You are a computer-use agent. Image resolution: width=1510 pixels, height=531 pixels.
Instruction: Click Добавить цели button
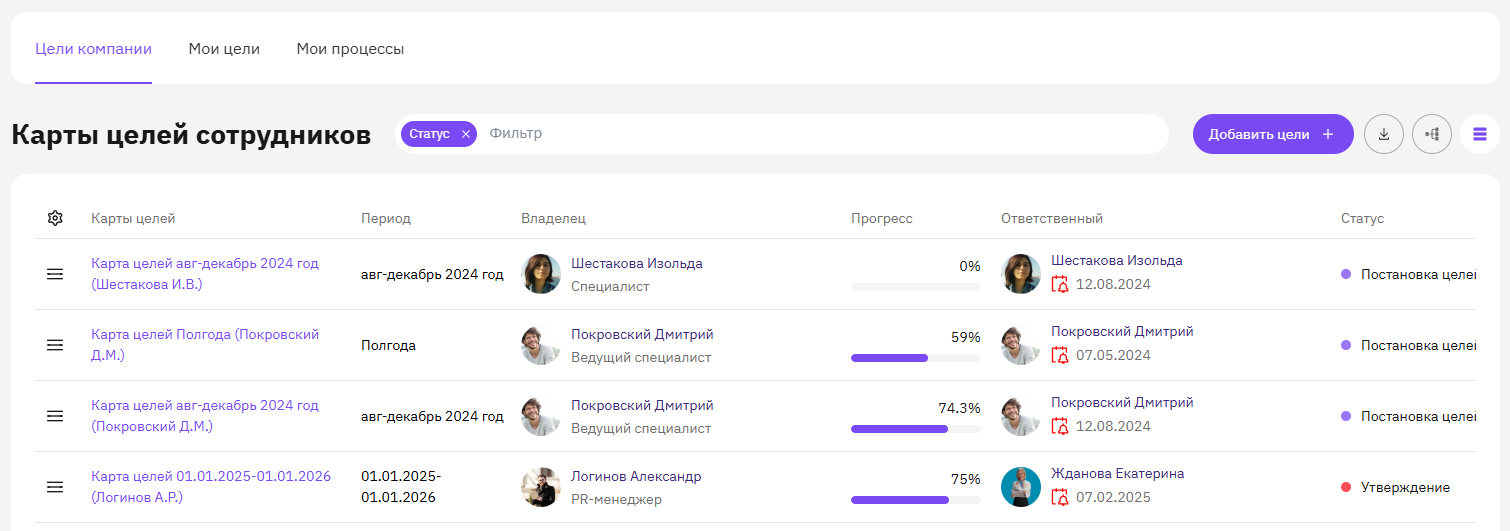(1273, 134)
